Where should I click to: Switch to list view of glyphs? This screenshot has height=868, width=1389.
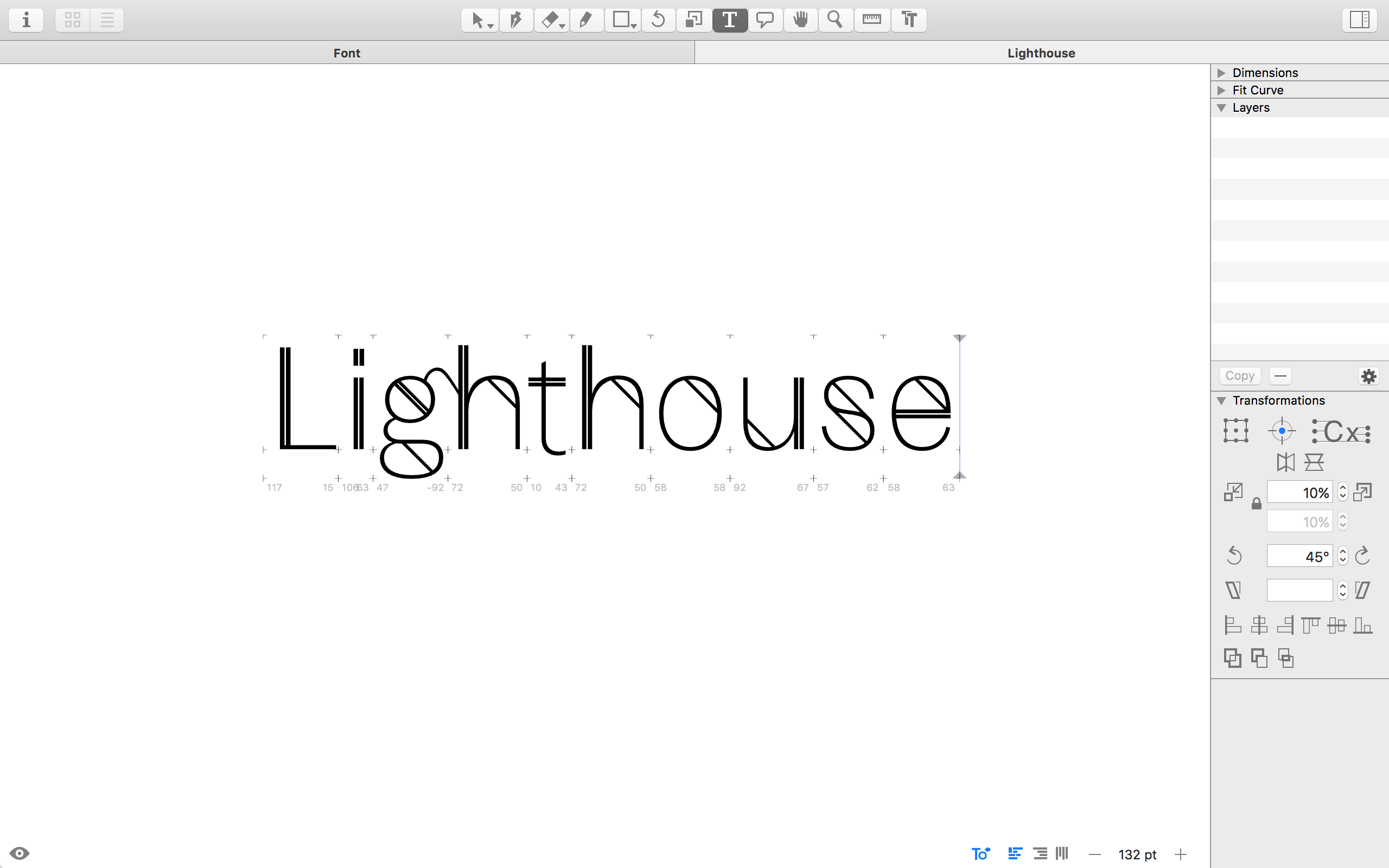tap(107, 20)
